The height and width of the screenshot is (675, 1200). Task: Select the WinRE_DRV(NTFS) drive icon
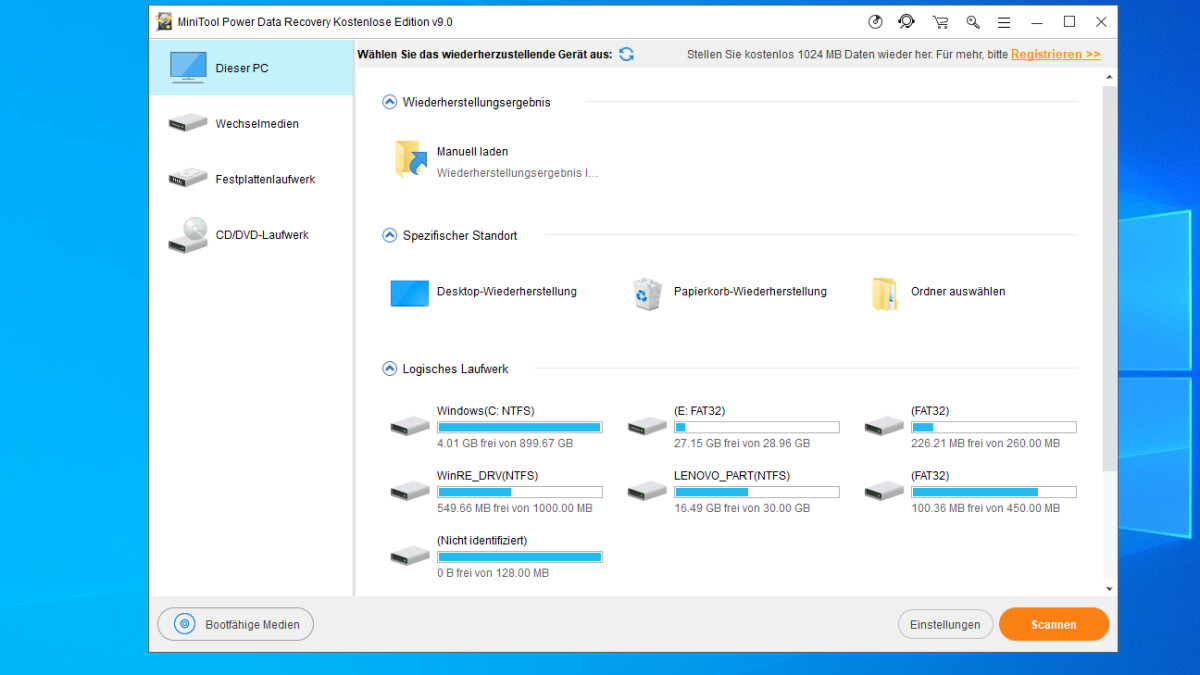(x=410, y=491)
